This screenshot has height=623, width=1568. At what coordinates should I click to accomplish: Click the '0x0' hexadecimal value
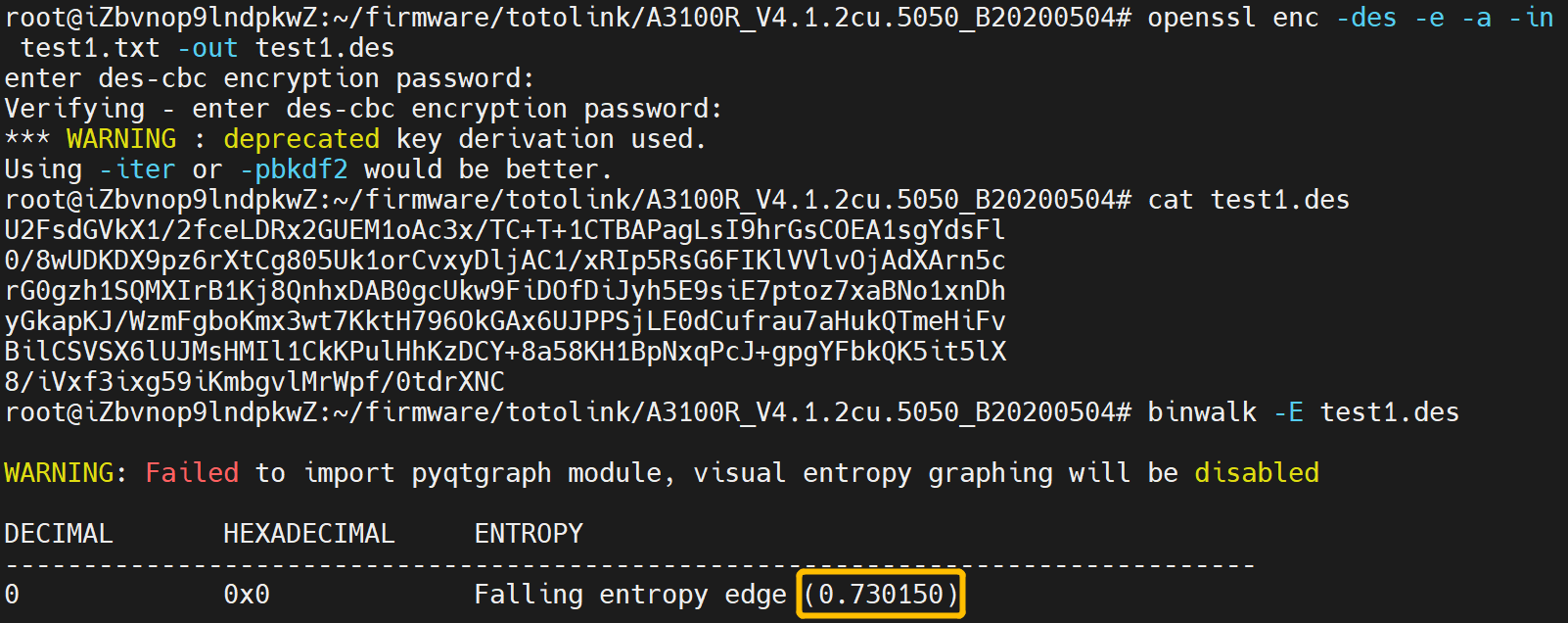click(x=247, y=595)
